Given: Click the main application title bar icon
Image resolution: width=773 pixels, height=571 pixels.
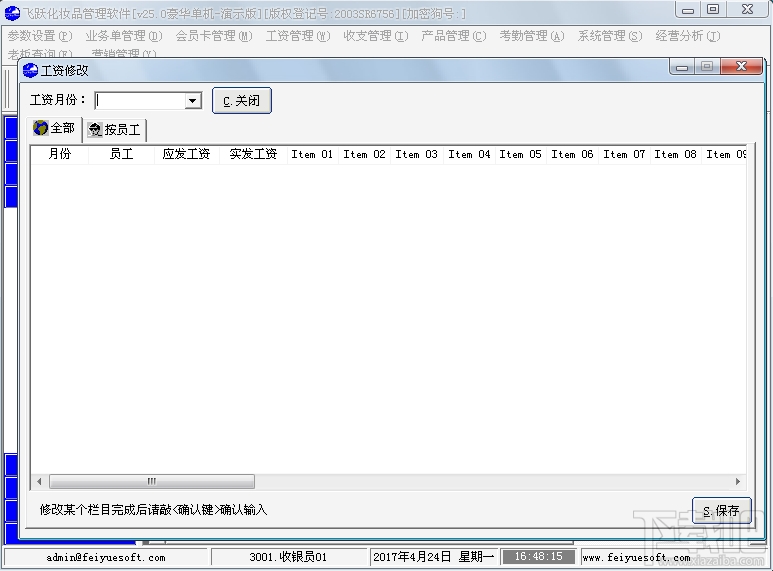Looking at the screenshot, I should point(12,13).
